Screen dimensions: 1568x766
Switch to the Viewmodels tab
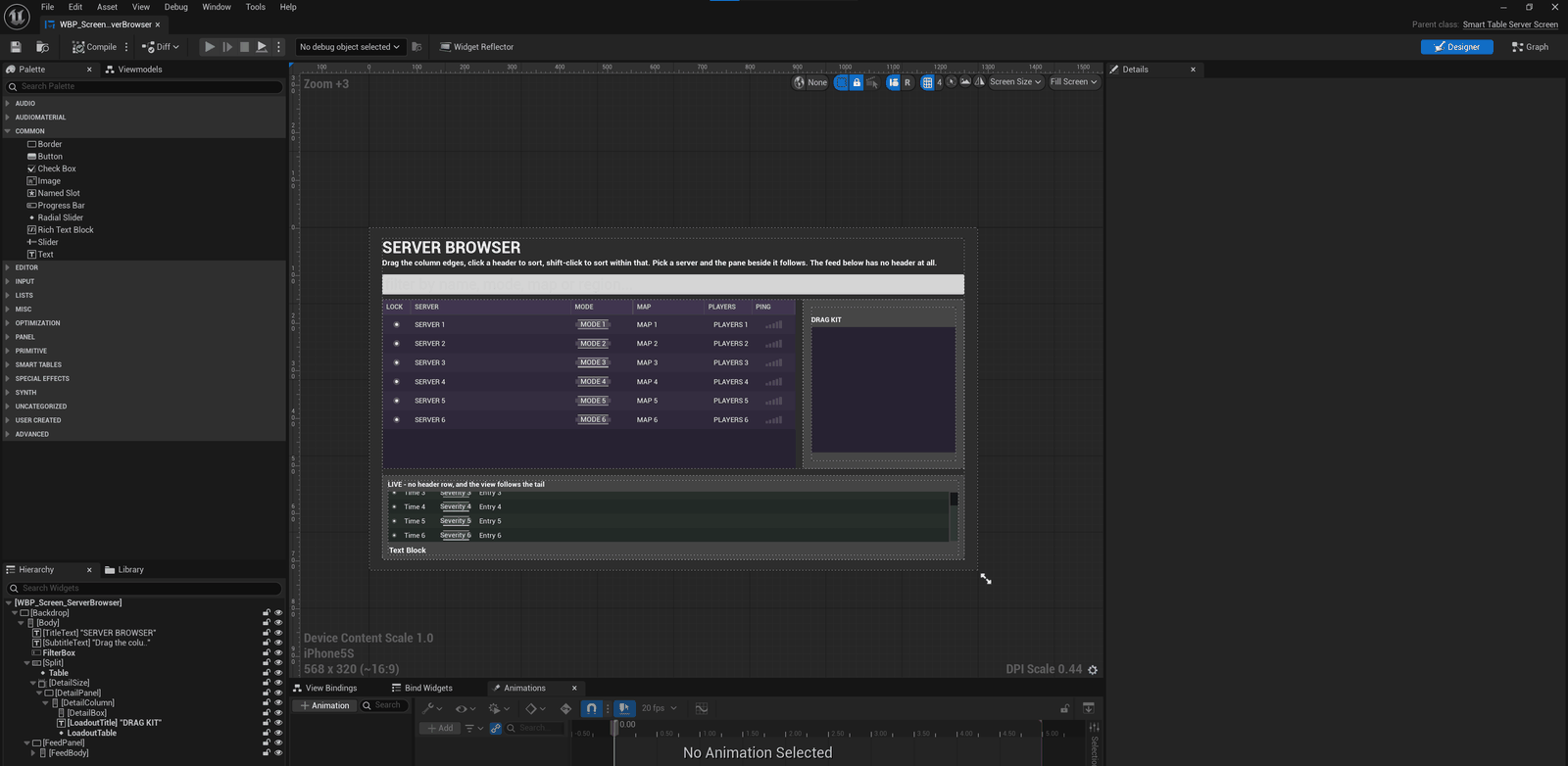click(x=133, y=70)
